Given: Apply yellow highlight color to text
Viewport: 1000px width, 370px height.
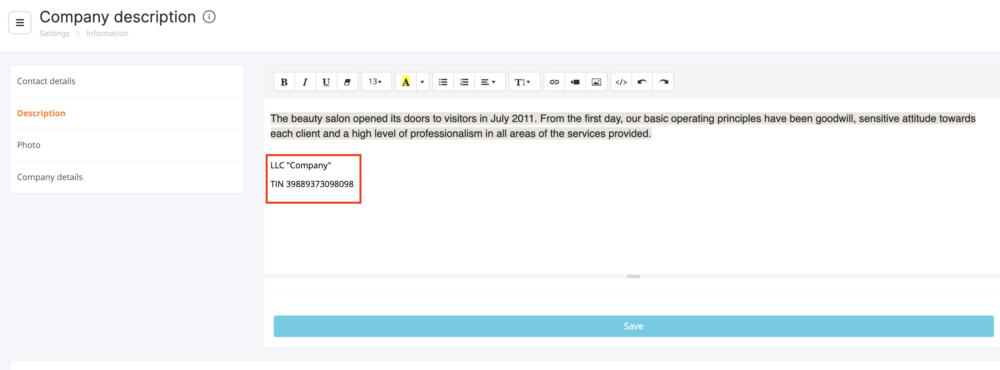Looking at the screenshot, I should tap(406, 82).
